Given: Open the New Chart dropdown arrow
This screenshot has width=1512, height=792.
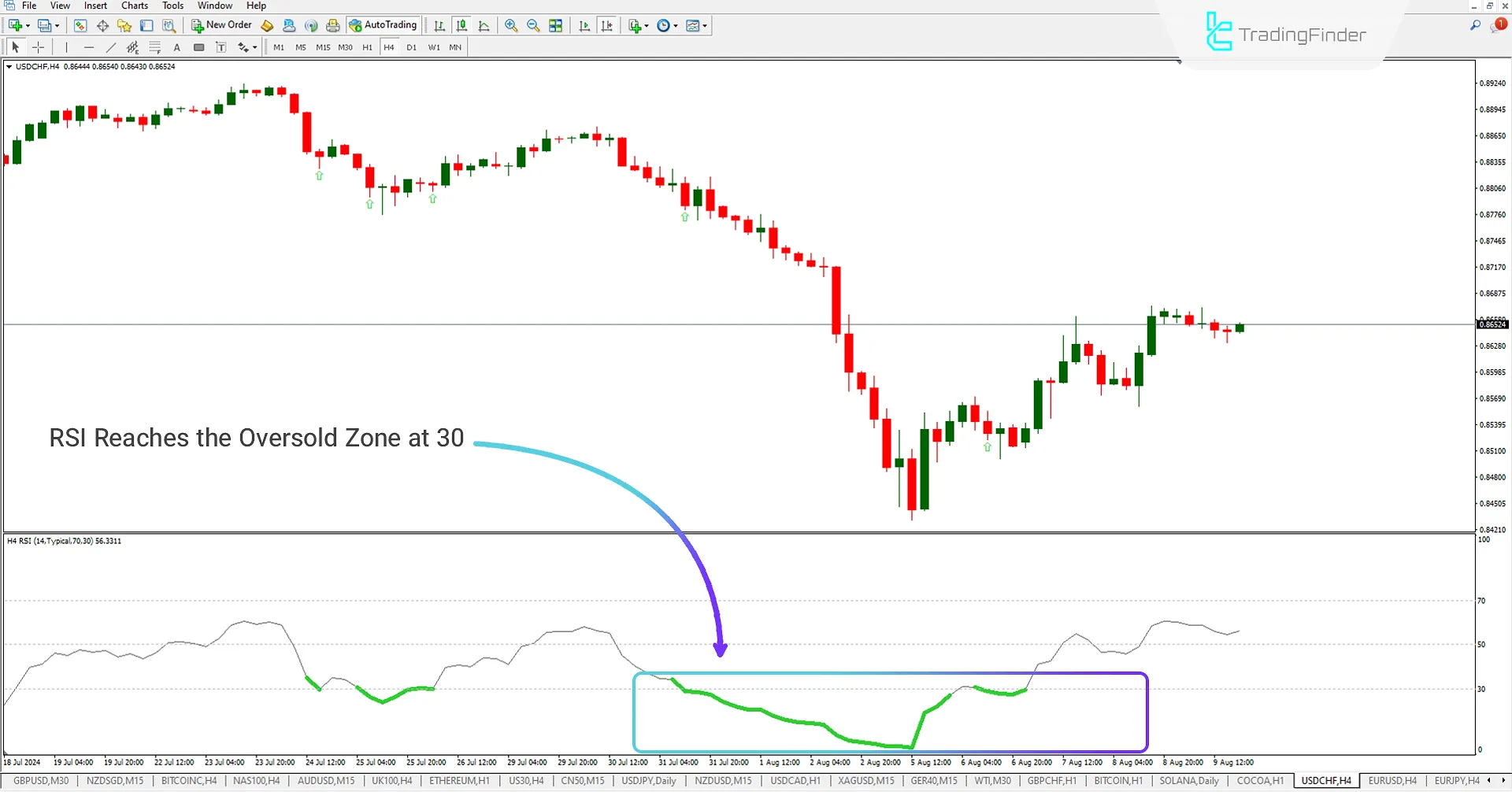Looking at the screenshot, I should tap(28, 24).
